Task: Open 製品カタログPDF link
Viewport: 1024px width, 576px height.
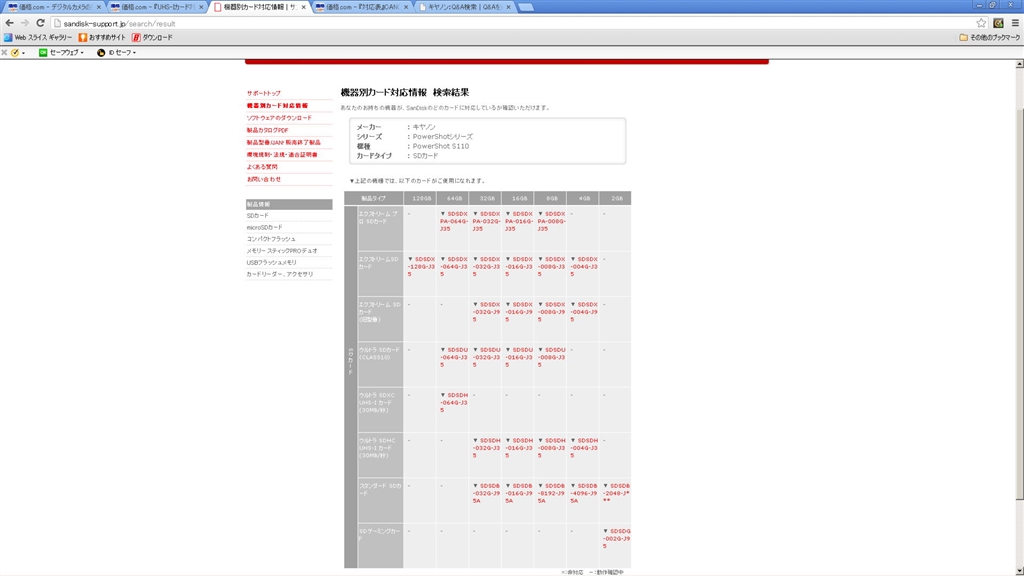Action: click(268, 131)
